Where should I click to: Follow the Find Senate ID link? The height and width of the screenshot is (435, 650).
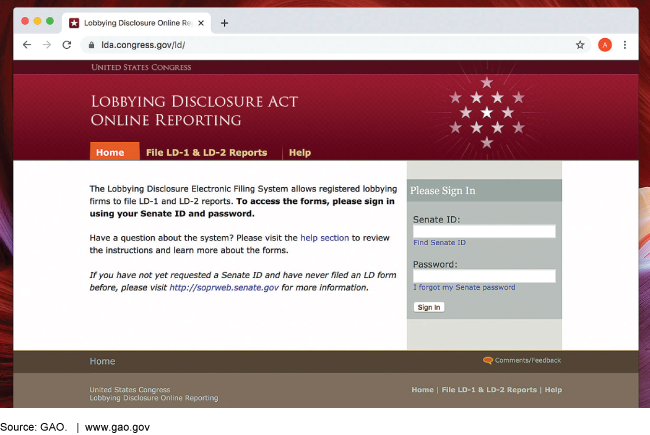coord(439,243)
